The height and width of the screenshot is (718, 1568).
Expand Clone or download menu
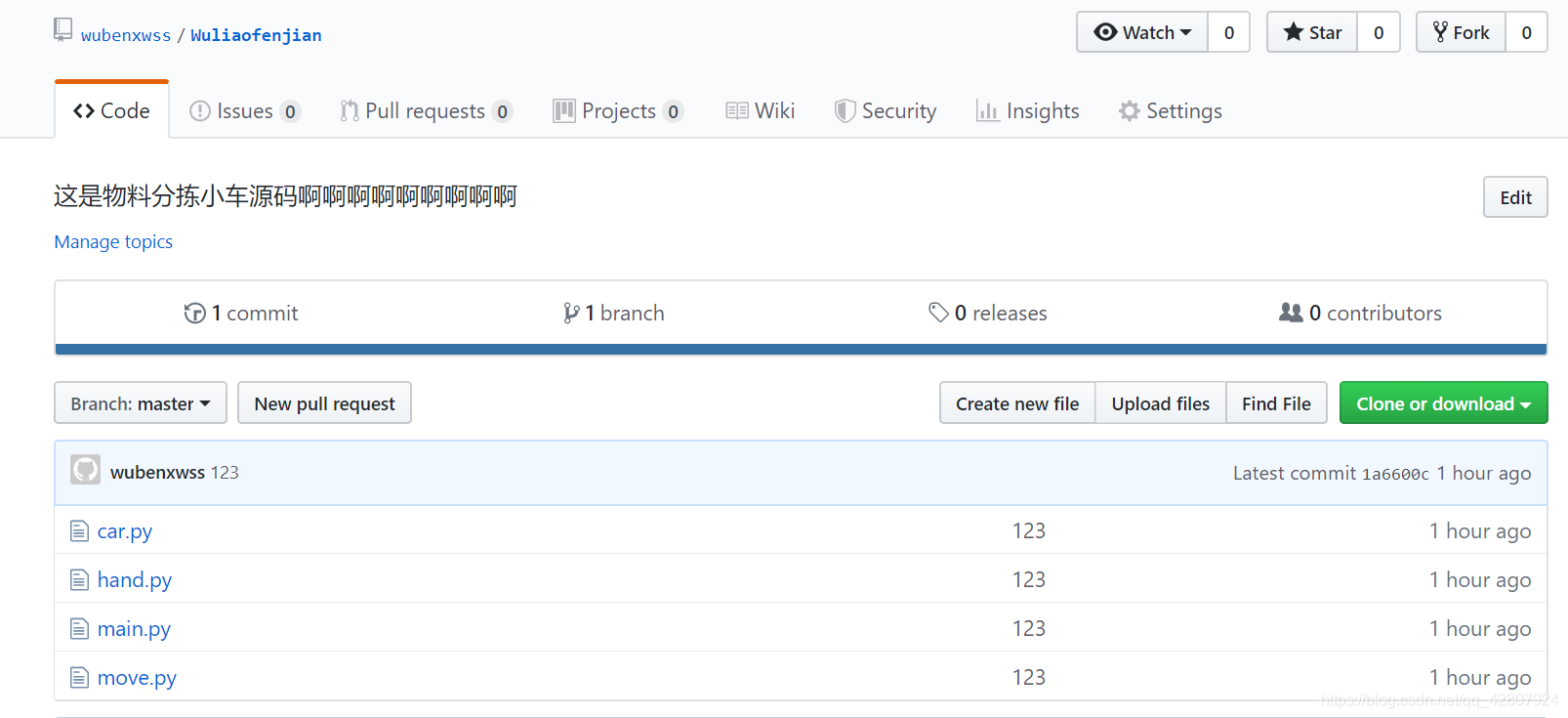coord(1443,402)
